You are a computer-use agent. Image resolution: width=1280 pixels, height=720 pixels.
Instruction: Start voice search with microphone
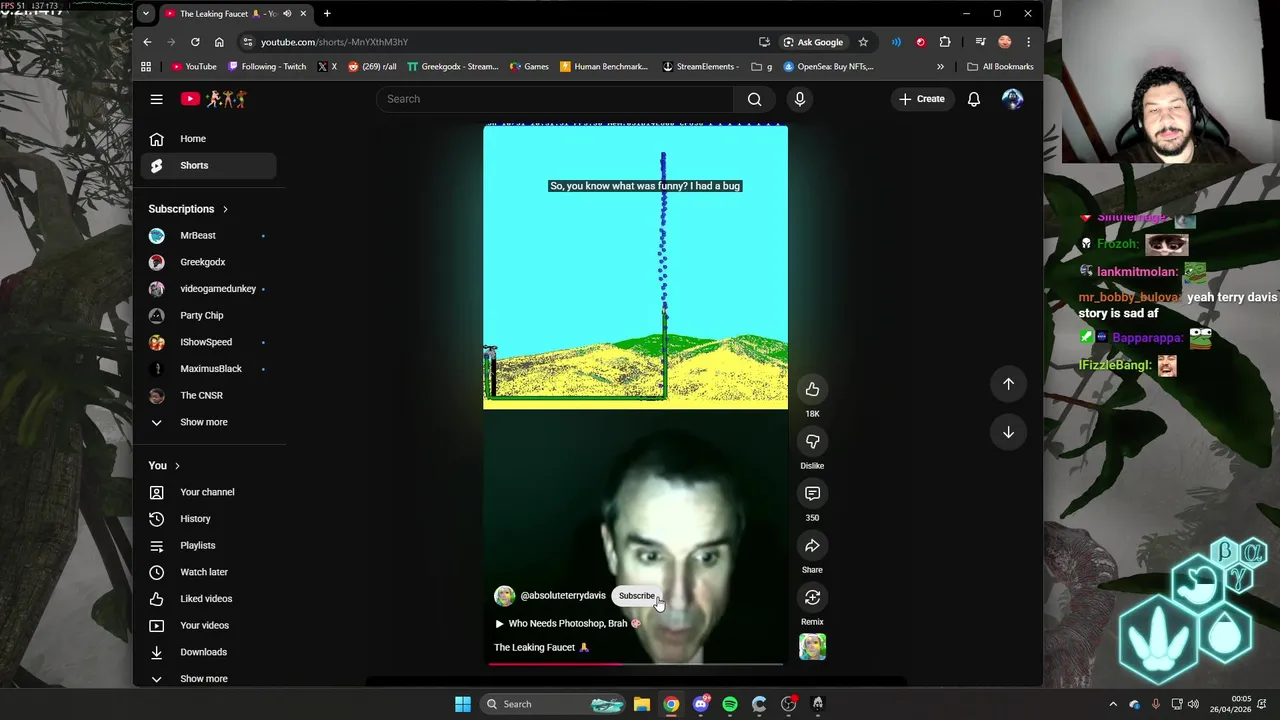(x=799, y=99)
